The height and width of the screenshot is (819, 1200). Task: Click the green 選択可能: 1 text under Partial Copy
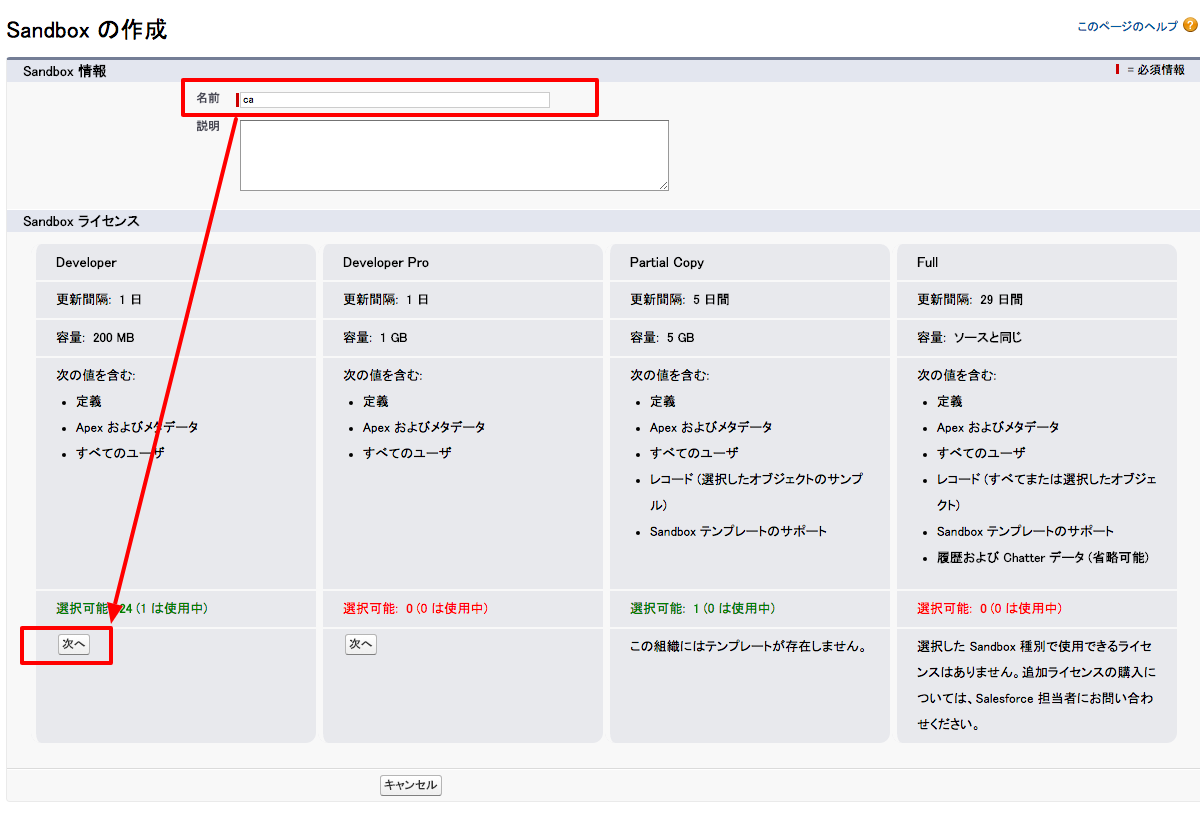(x=703, y=608)
